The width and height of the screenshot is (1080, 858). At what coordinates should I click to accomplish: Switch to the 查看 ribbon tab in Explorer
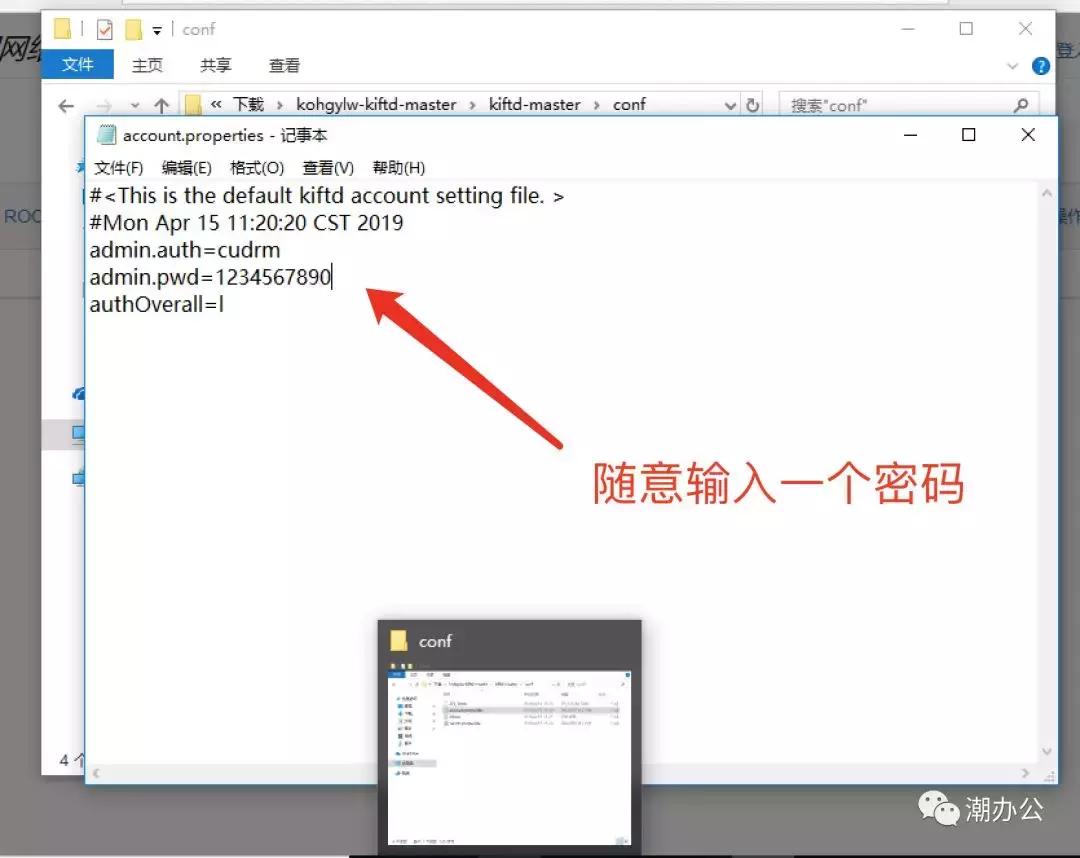284,66
